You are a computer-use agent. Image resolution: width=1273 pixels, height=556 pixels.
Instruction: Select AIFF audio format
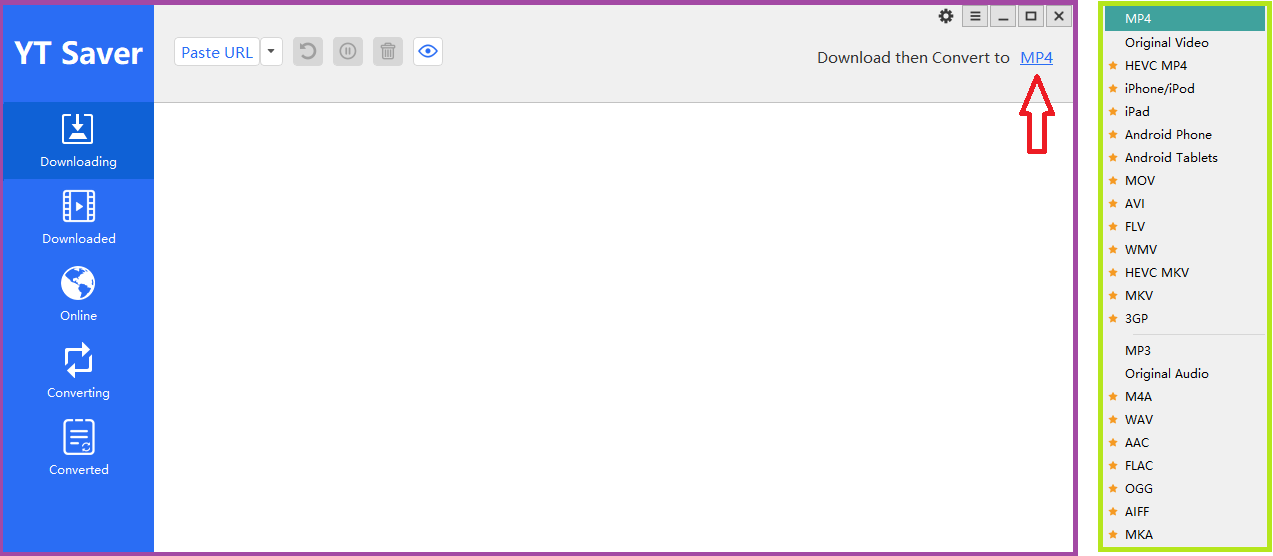[1185, 512]
